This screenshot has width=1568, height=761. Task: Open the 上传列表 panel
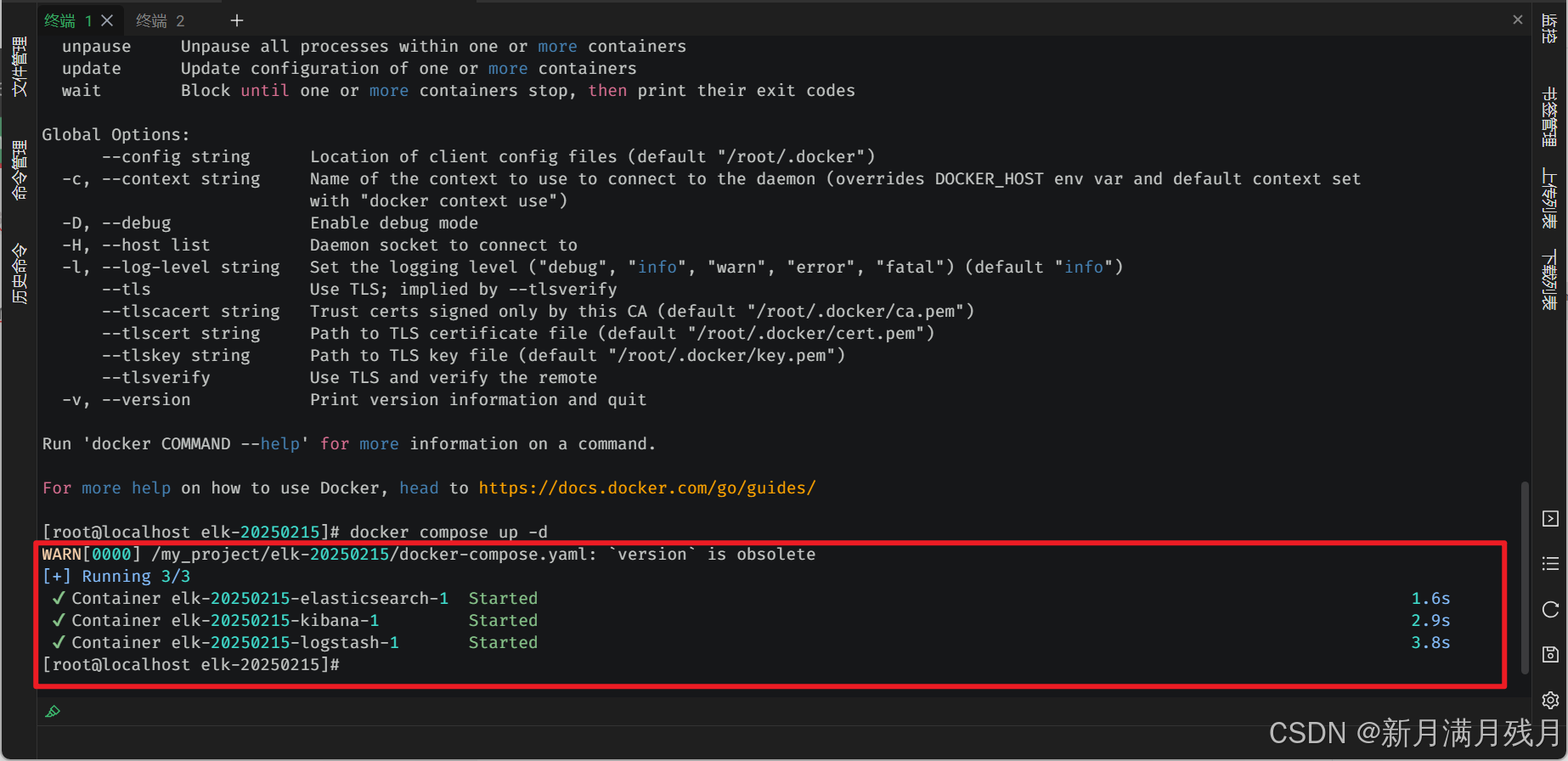[x=1549, y=198]
